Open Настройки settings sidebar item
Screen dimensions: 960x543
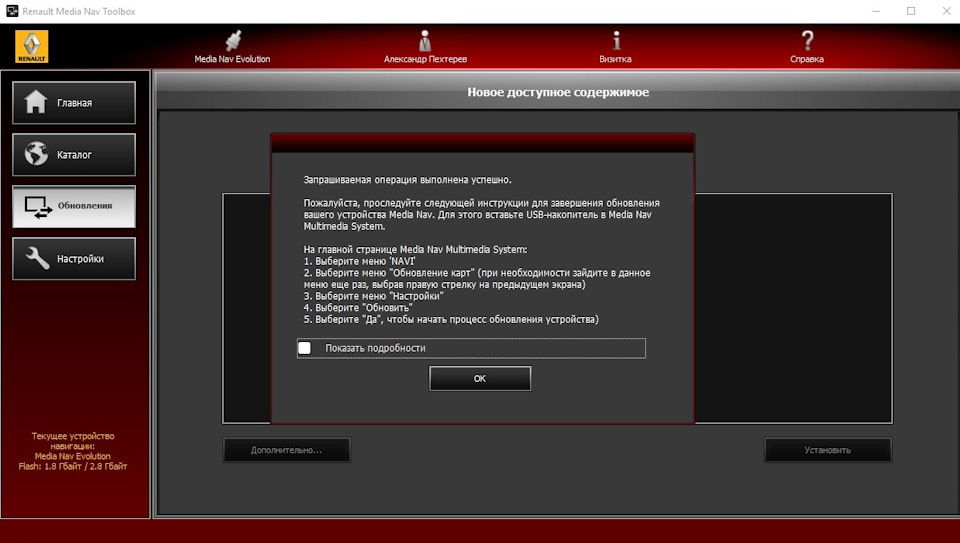pyautogui.click(x=74, y=259)
